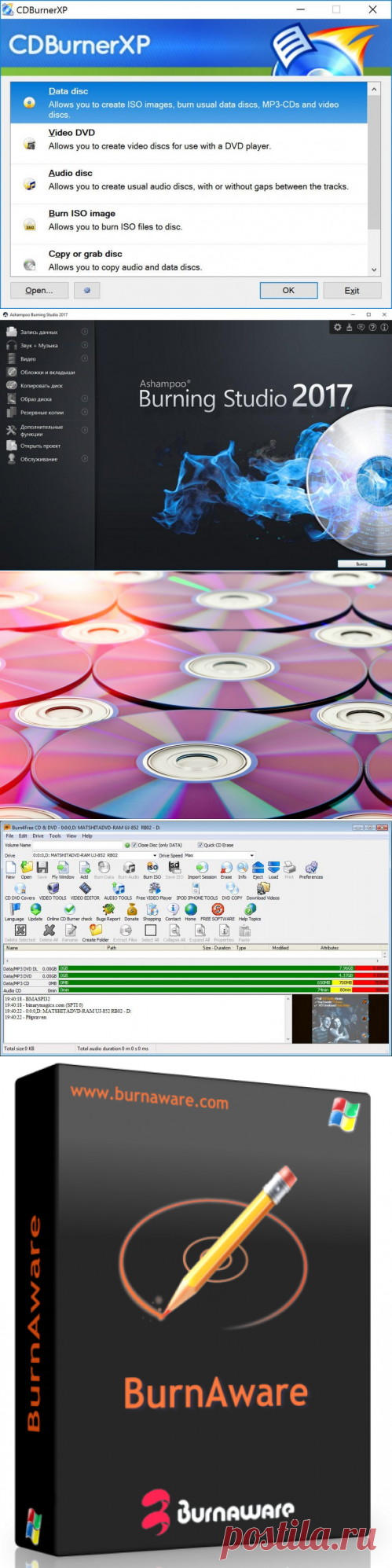Open Preferences in Burn4Free toolbar
The height and width of the screenshot is (1568, 392).
pos(310,869)
